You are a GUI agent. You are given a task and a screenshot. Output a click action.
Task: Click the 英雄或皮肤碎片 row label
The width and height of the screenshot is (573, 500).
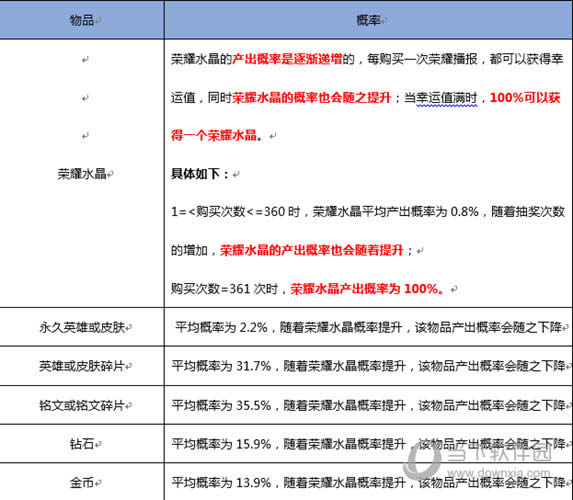(x=82, y=366)
